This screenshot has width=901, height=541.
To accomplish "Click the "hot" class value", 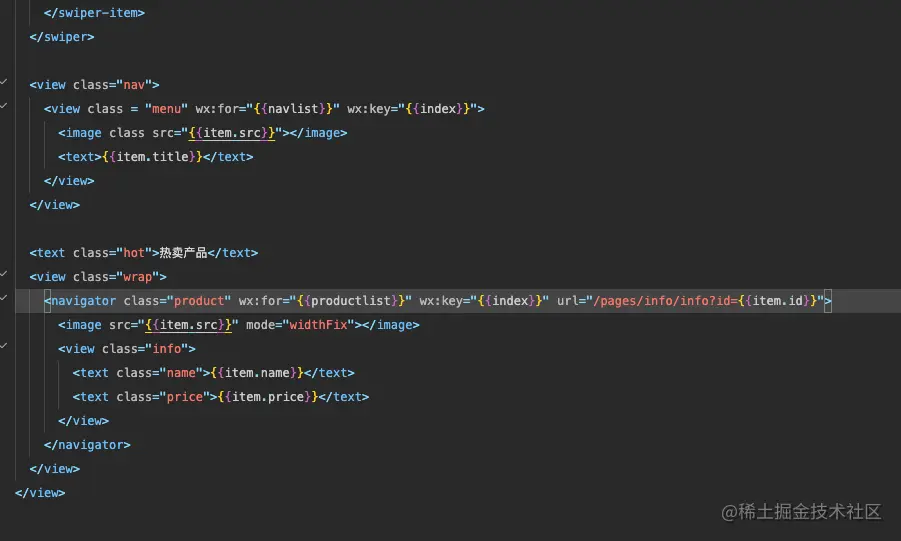I will [134, 253].
